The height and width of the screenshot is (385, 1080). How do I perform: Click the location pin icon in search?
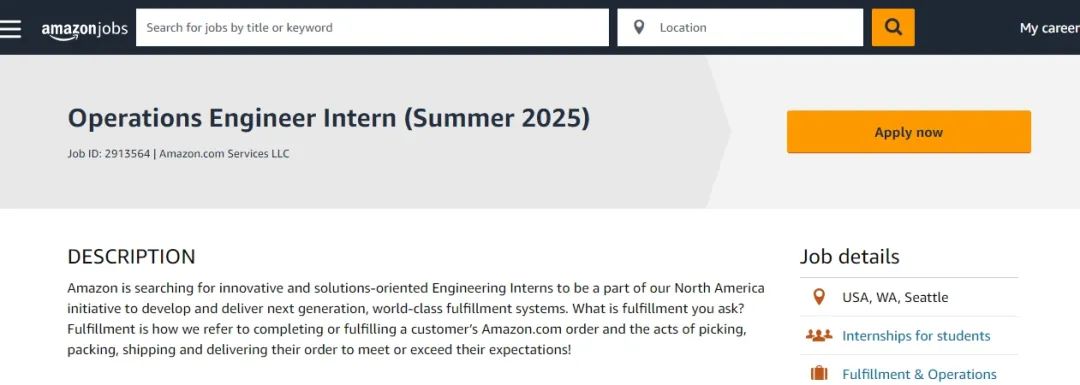[638, 28]
